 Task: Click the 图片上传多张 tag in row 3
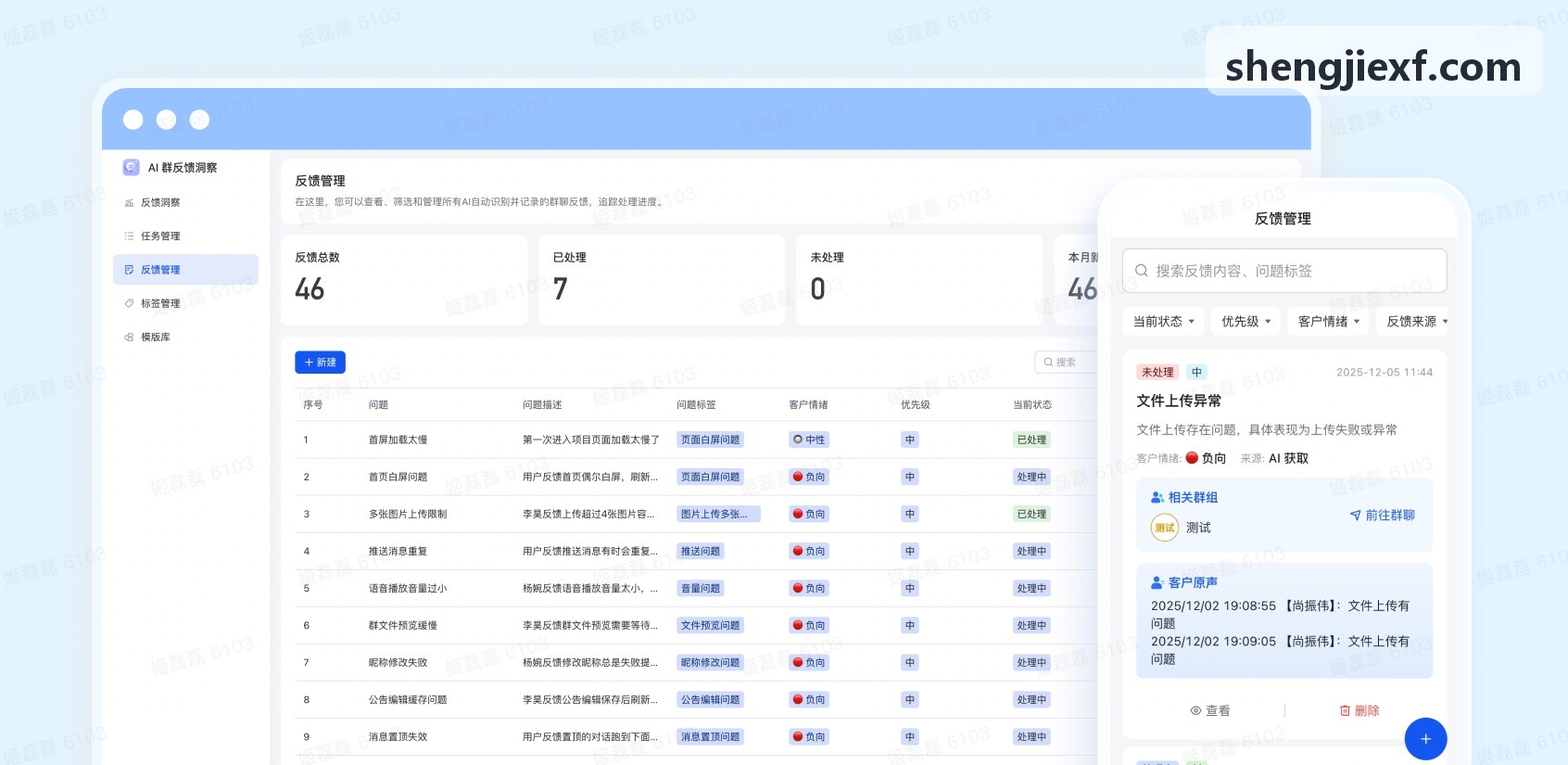(x=718, y=515)
